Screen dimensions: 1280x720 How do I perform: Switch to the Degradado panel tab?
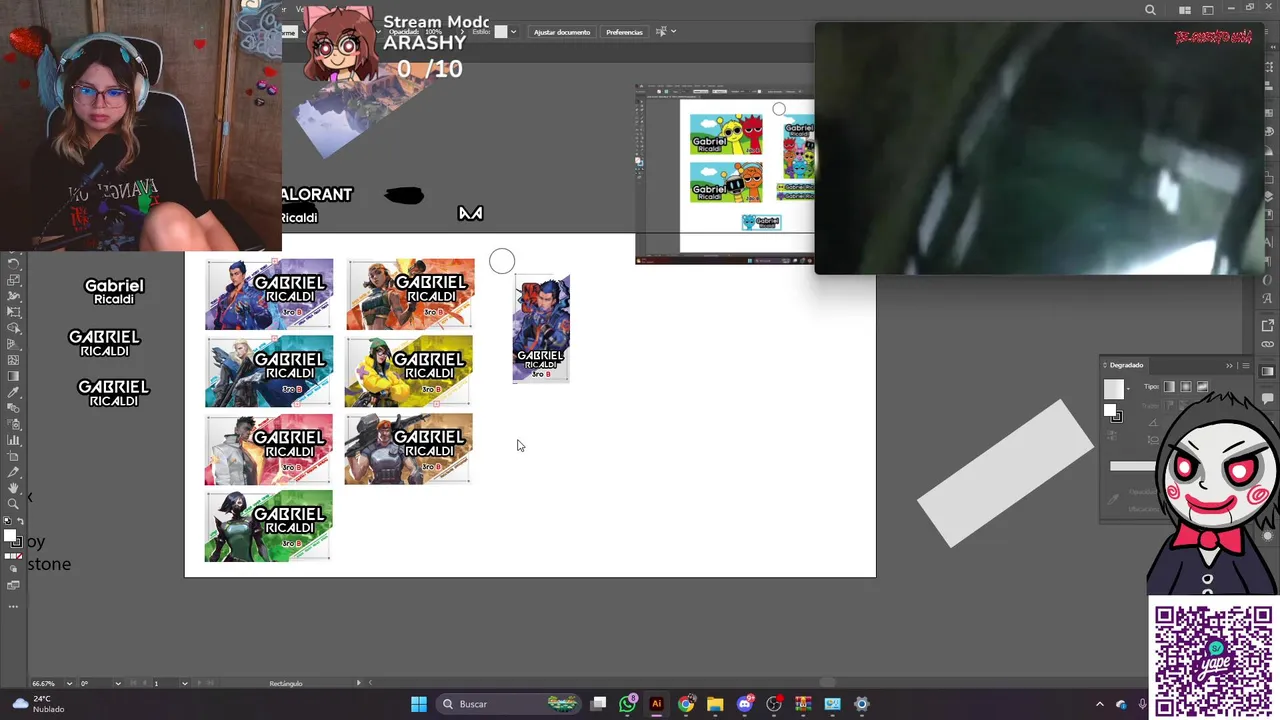[1127, 365]
